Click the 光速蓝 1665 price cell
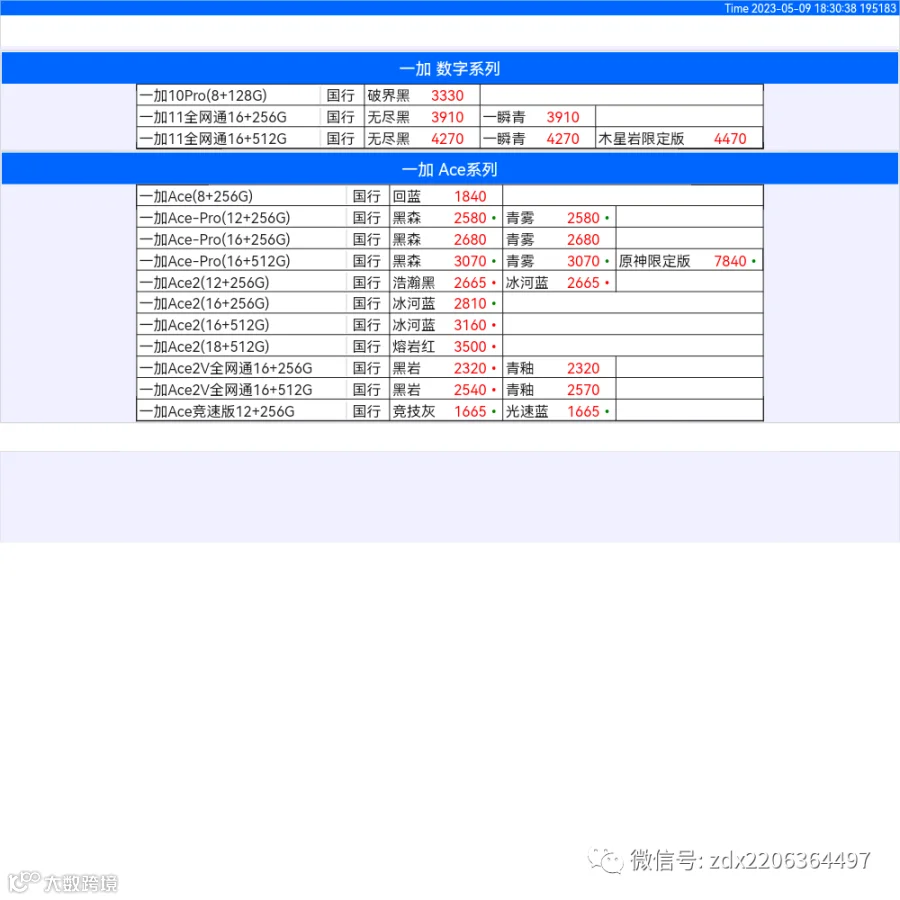900x900 pixels. [x=559, y=411]
